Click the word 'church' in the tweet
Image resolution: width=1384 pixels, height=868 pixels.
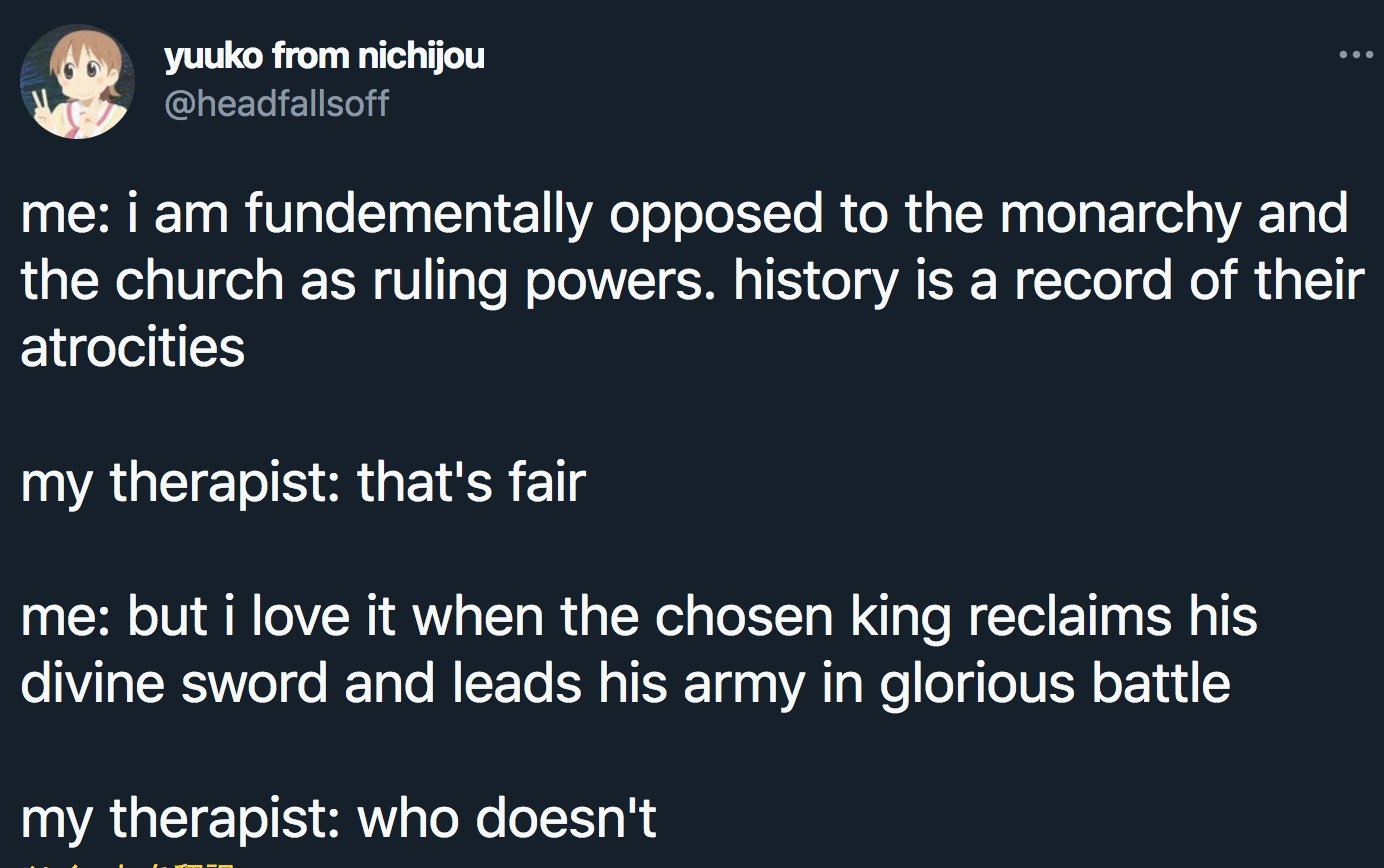[199, 282]
